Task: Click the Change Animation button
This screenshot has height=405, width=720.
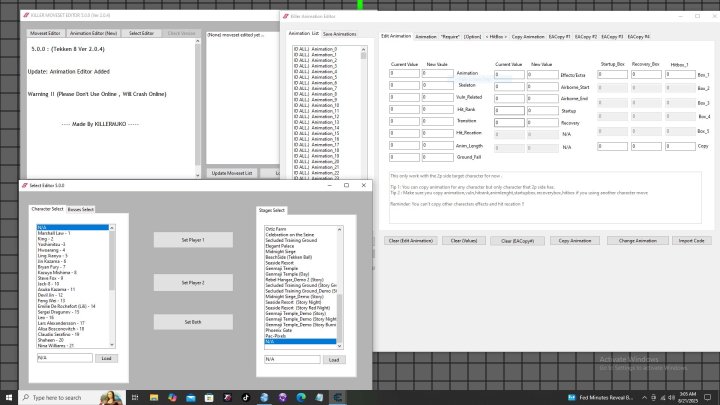Action: (637, 241)
